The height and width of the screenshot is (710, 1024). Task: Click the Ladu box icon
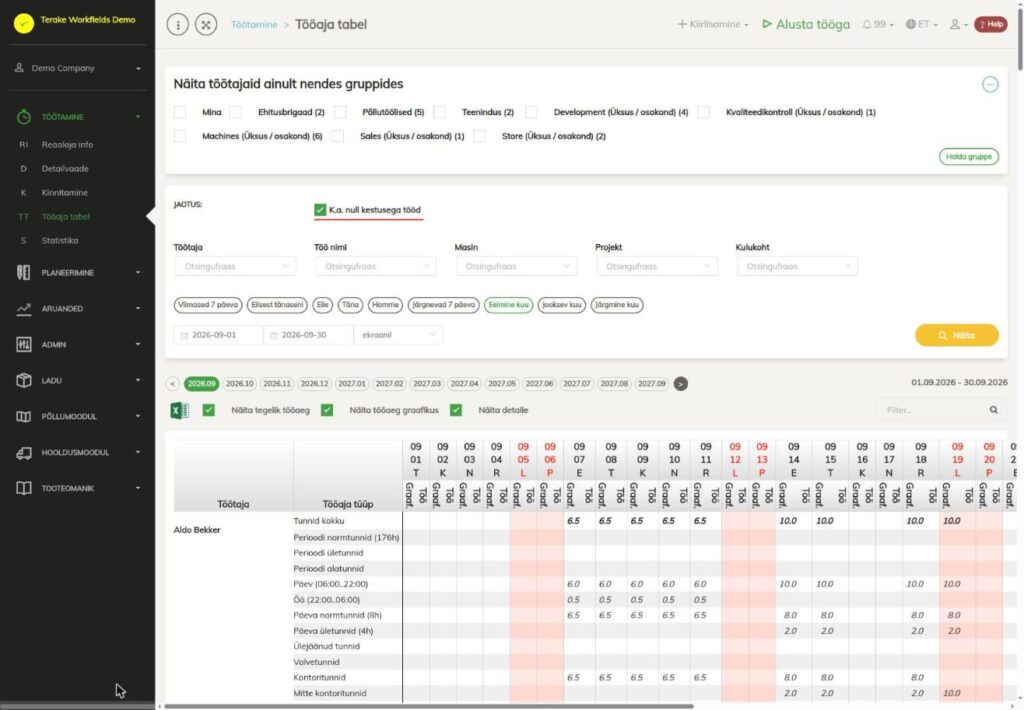click(24, 380)
